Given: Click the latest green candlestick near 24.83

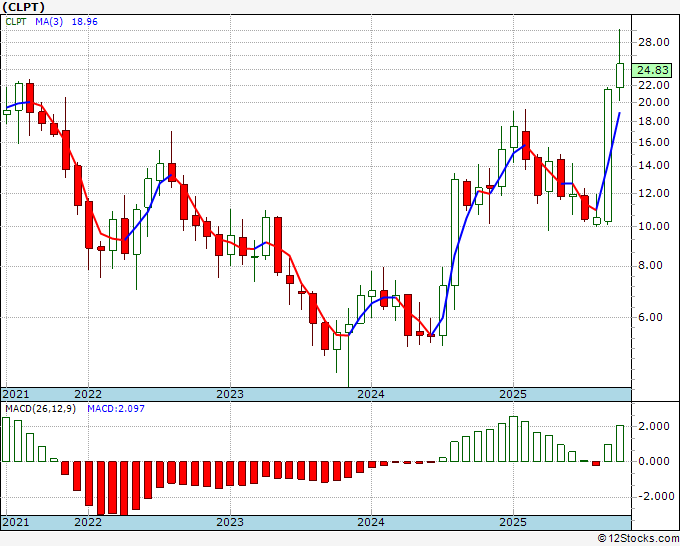Looking at the screenshot, I should pyautogui.click(x=620, y=75).
